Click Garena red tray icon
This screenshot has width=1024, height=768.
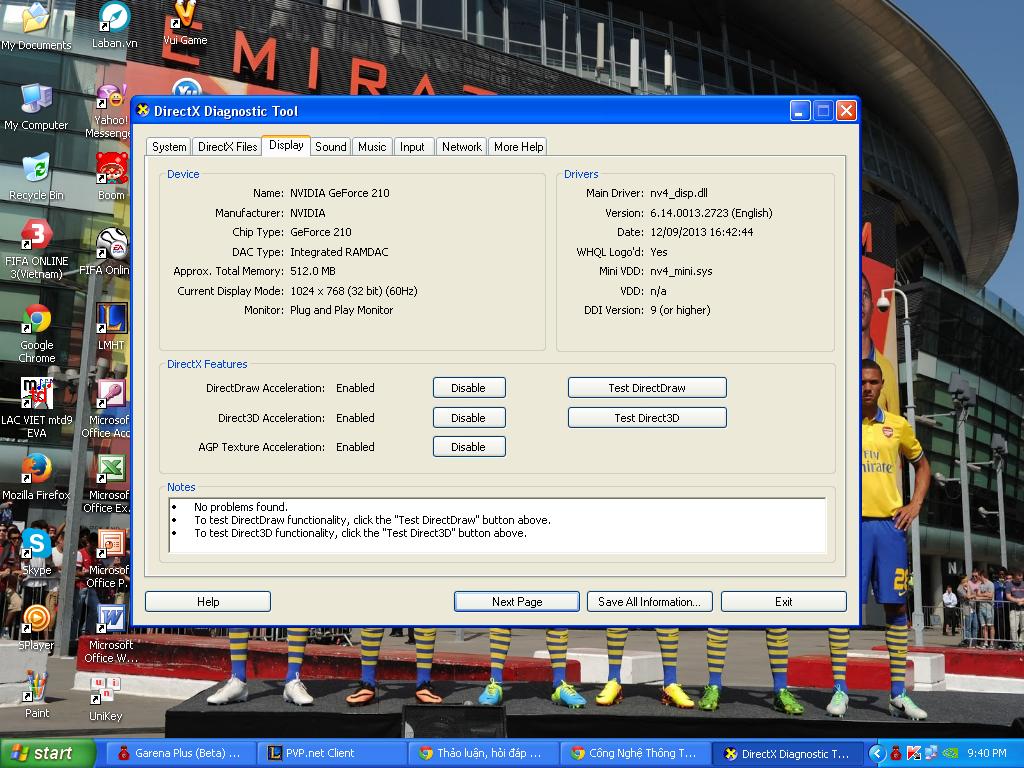pyautogui.click(x=895, y=753)
